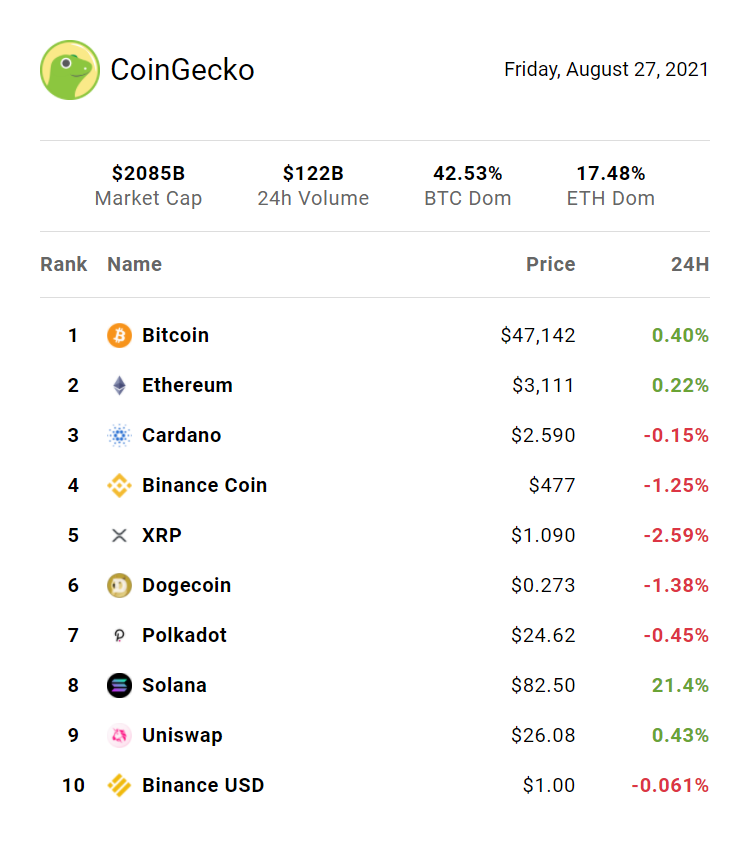This screenshot has width=750, height=864.
Task: Click the Polkadot icon
Action: coord(119,636)
